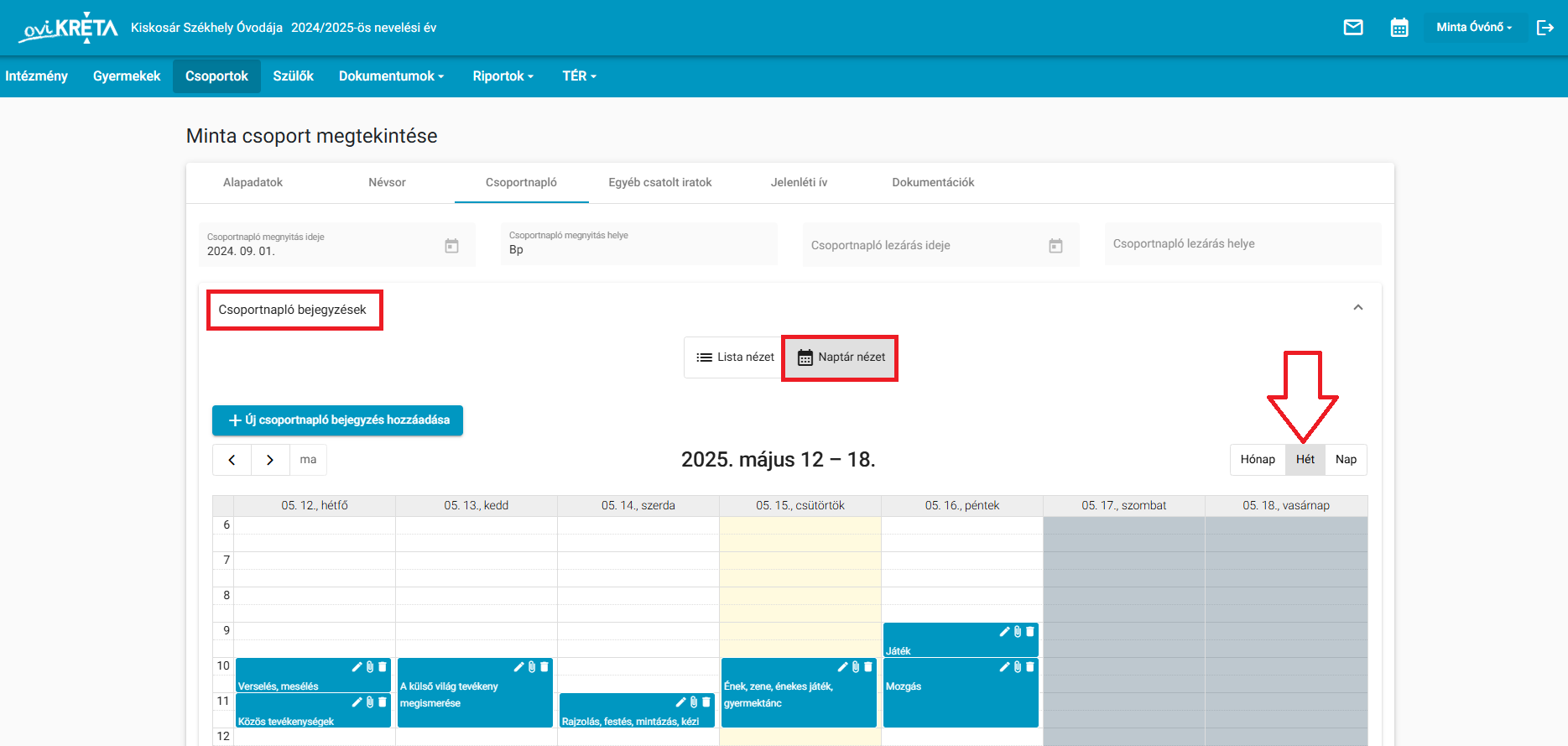
Task: Click the '05. 12., hétfő' column header
Action: (x=315, y=506)
